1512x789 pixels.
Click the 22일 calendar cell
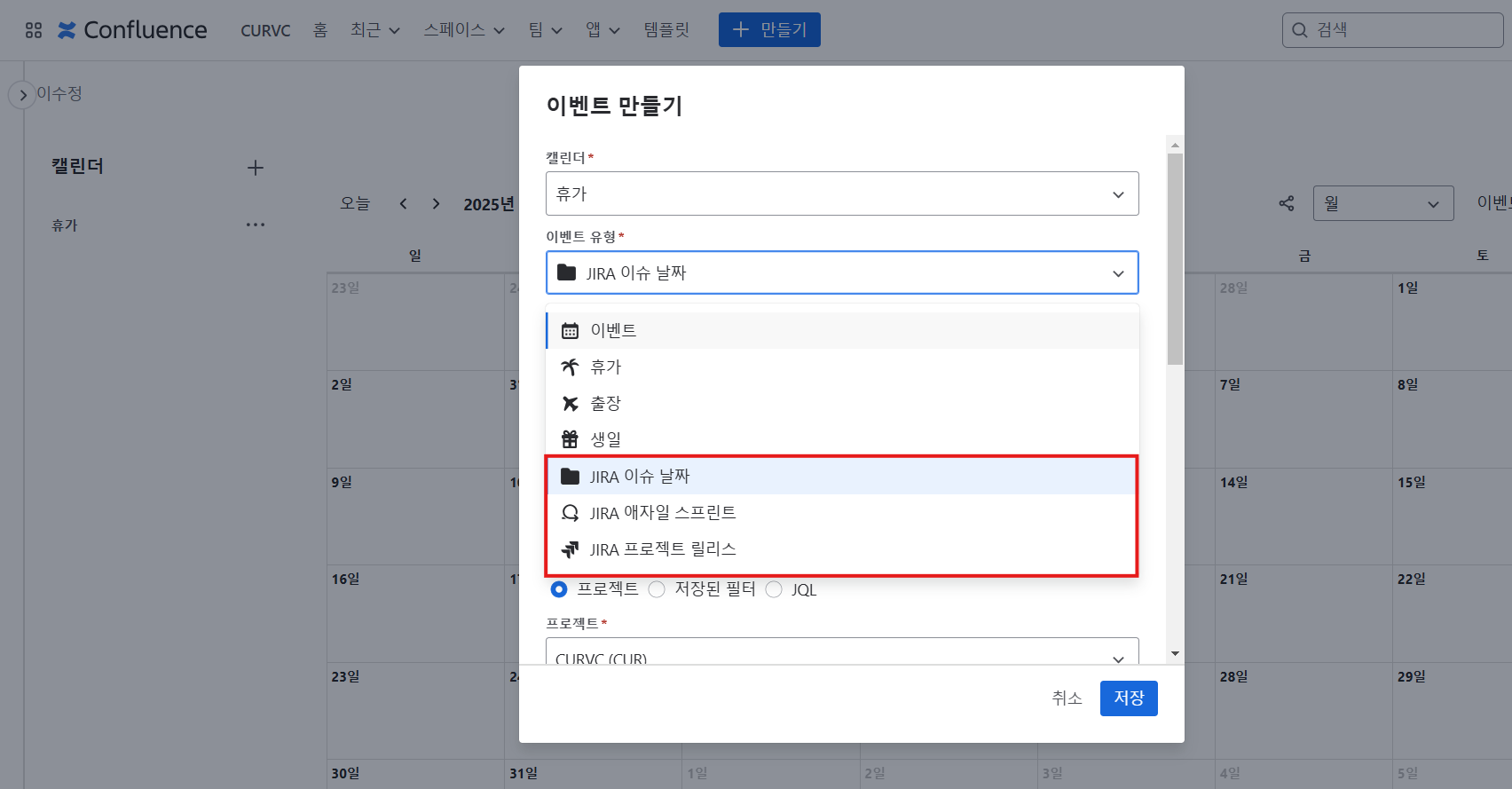1452,613
